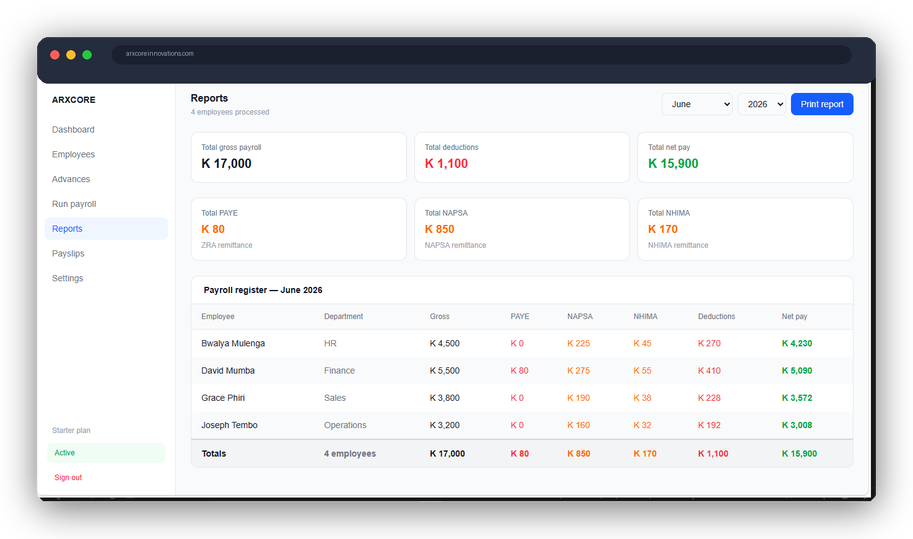Click deductions value K 410
Screen dimensions: 913x539
[x=709, y=371]
